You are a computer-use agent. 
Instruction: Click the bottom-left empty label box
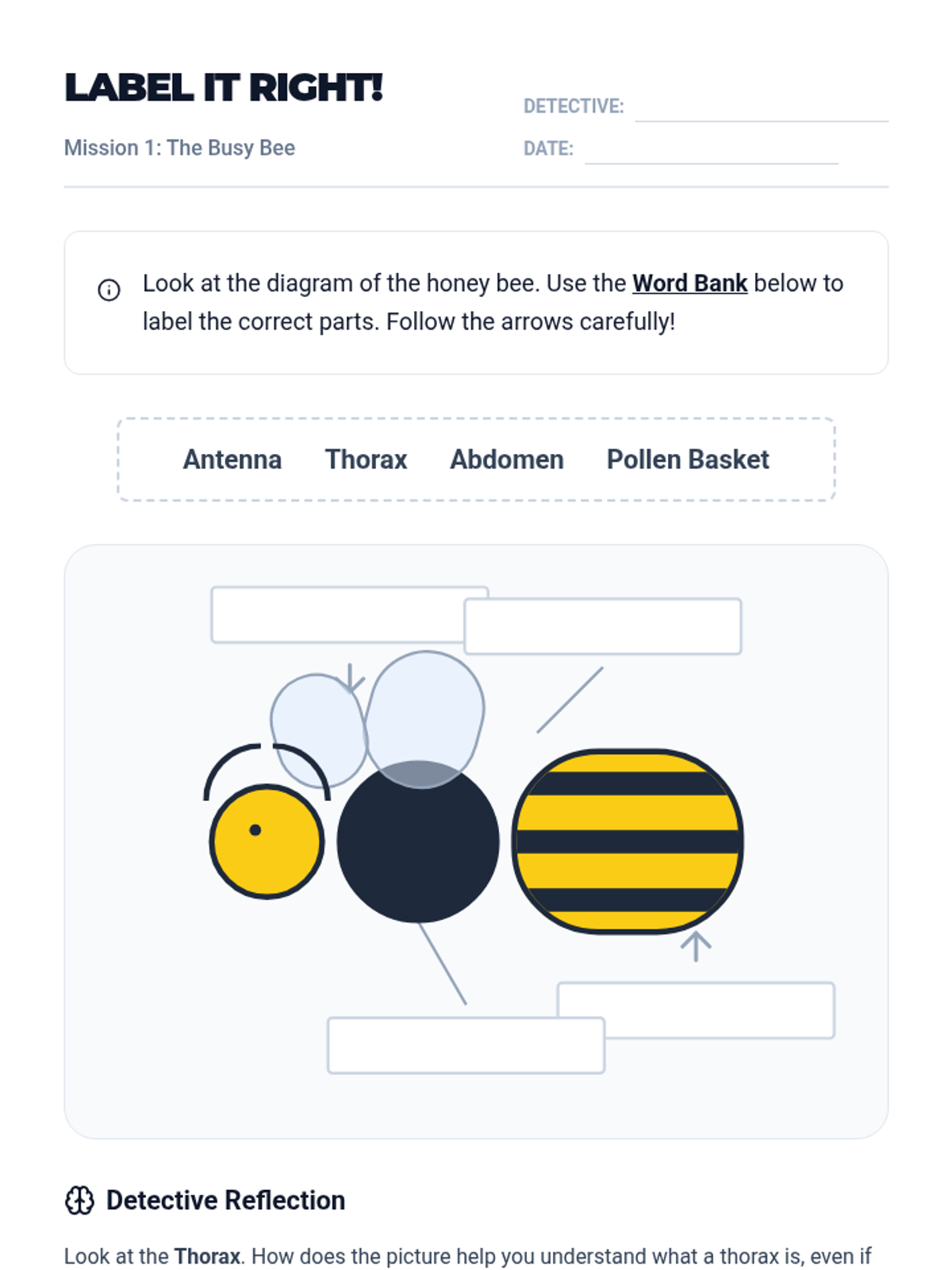tap(466, 1045)
